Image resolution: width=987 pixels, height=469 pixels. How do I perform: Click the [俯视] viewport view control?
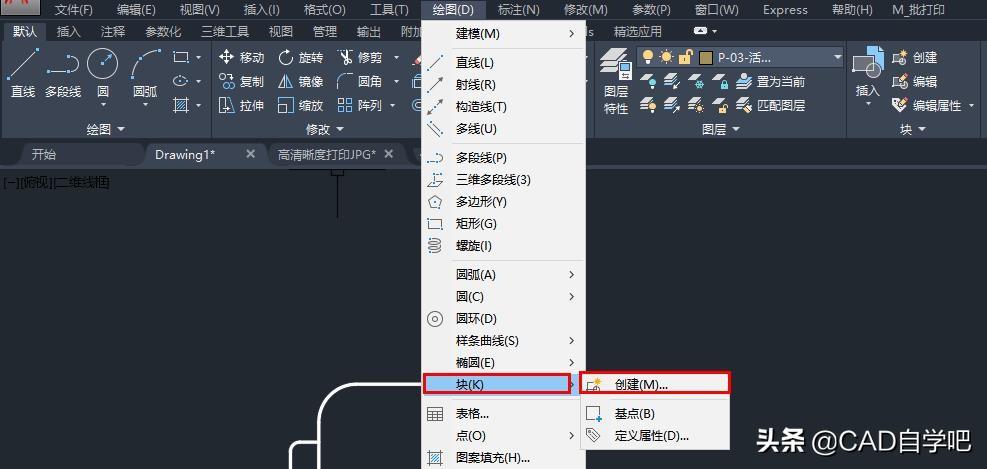coord(36,183)
